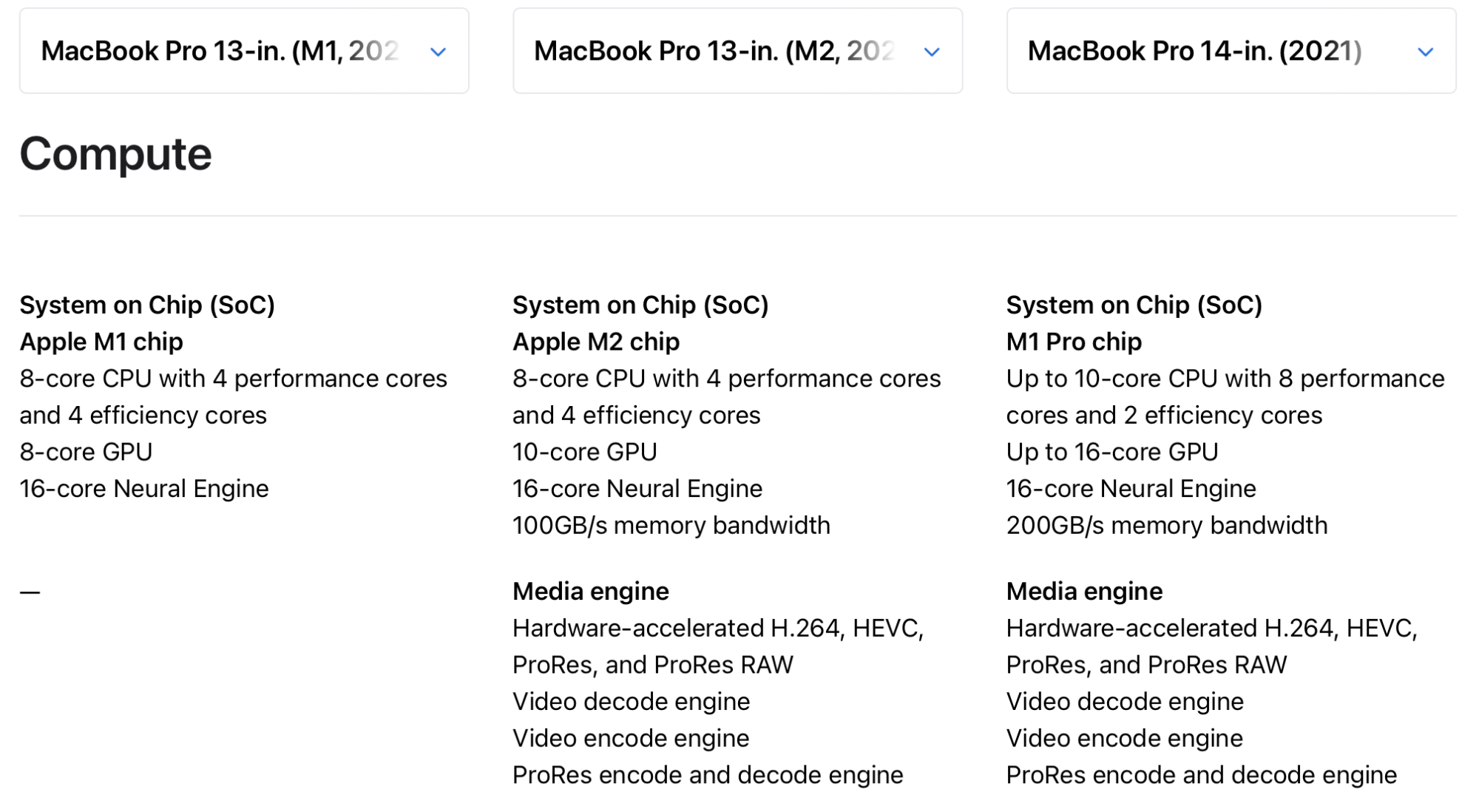Click the Apple M2 chip label

[x=595, y=342]
